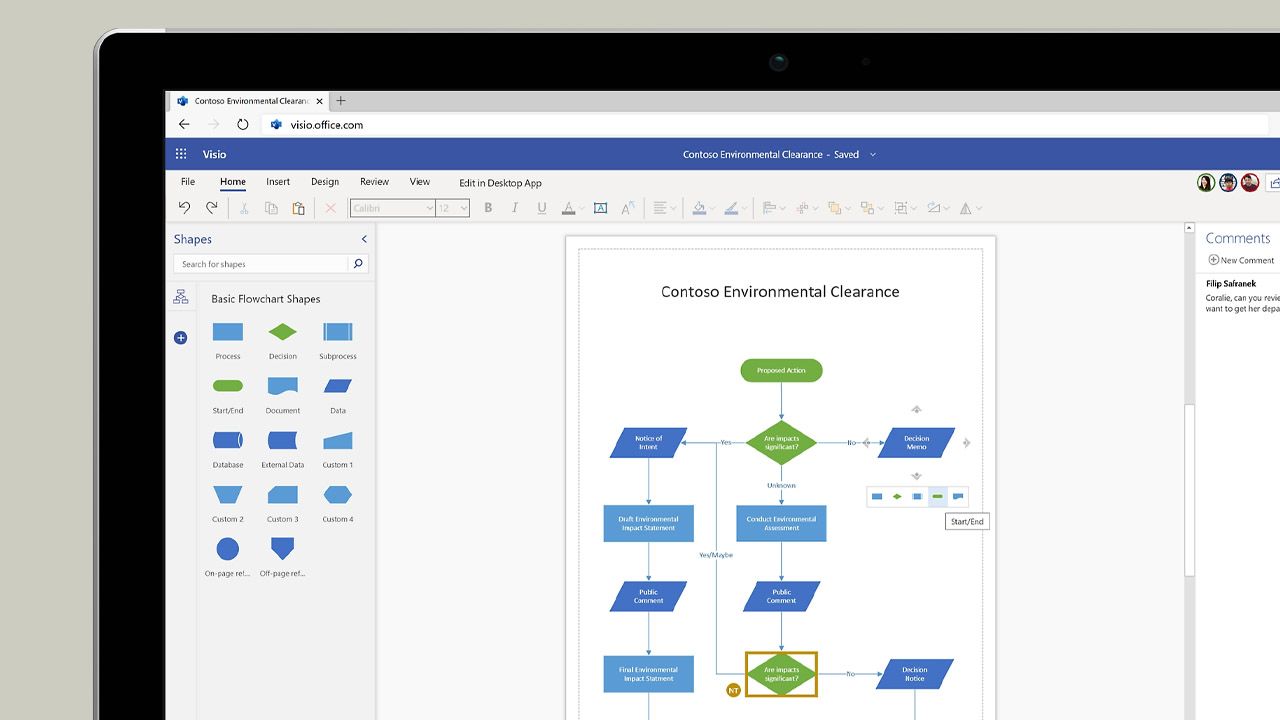Close the Contoso Environmental Clearance browser tab
Screen dimensions: 1280x720
pos(320,101)
